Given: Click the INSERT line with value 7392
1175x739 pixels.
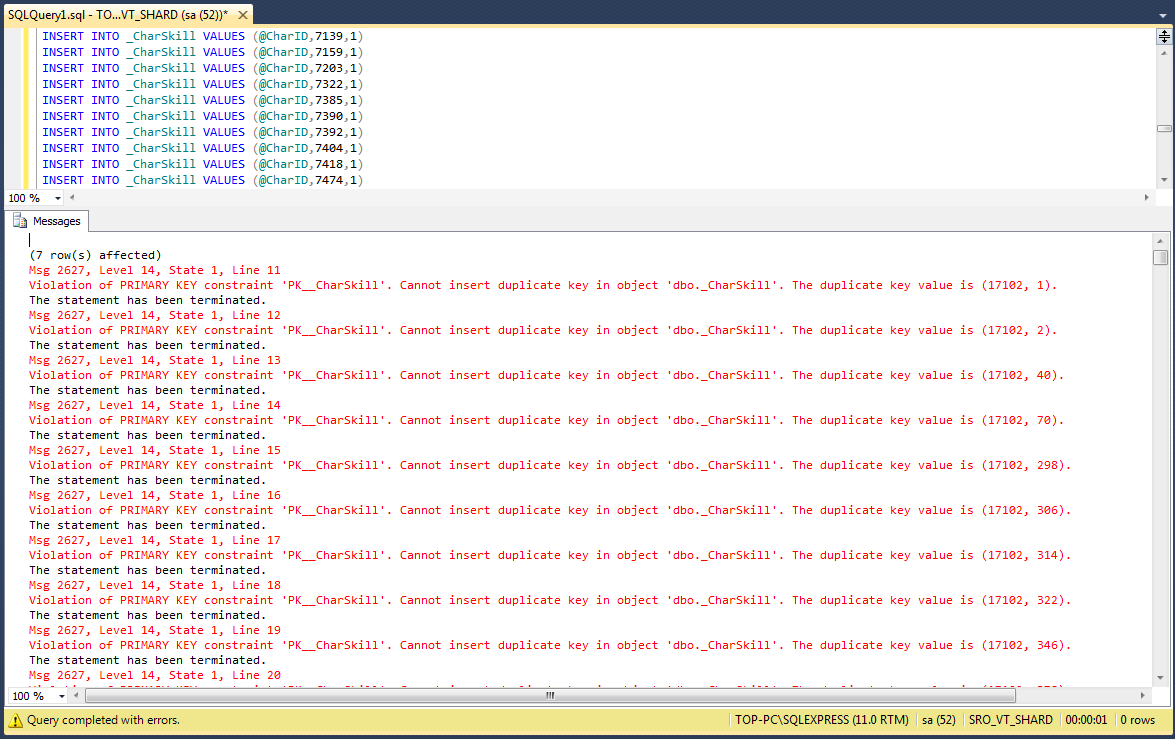Looking at the screenshot, I should click(202, 132).
